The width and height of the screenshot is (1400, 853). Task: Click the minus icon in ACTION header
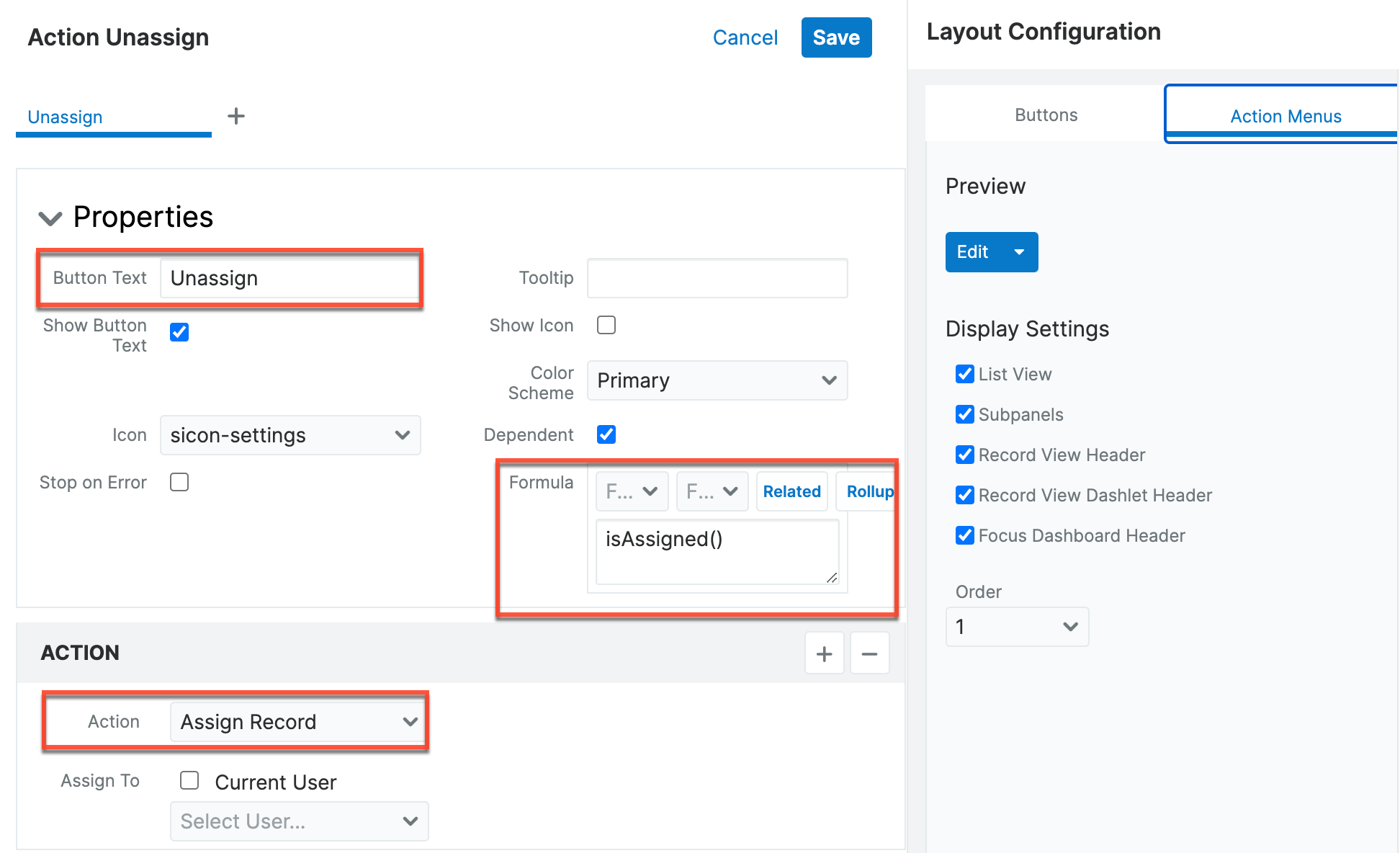click(869, 653)
